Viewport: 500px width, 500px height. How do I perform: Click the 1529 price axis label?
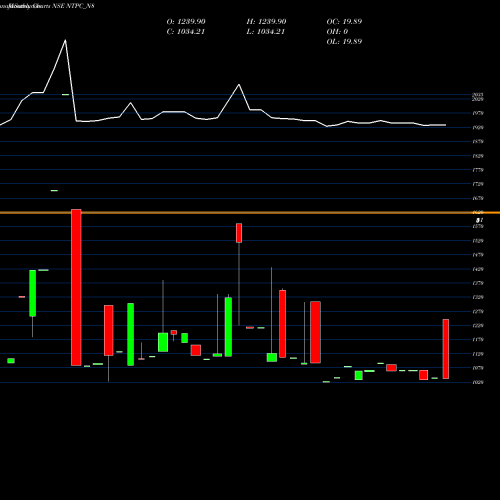[478, 241]
